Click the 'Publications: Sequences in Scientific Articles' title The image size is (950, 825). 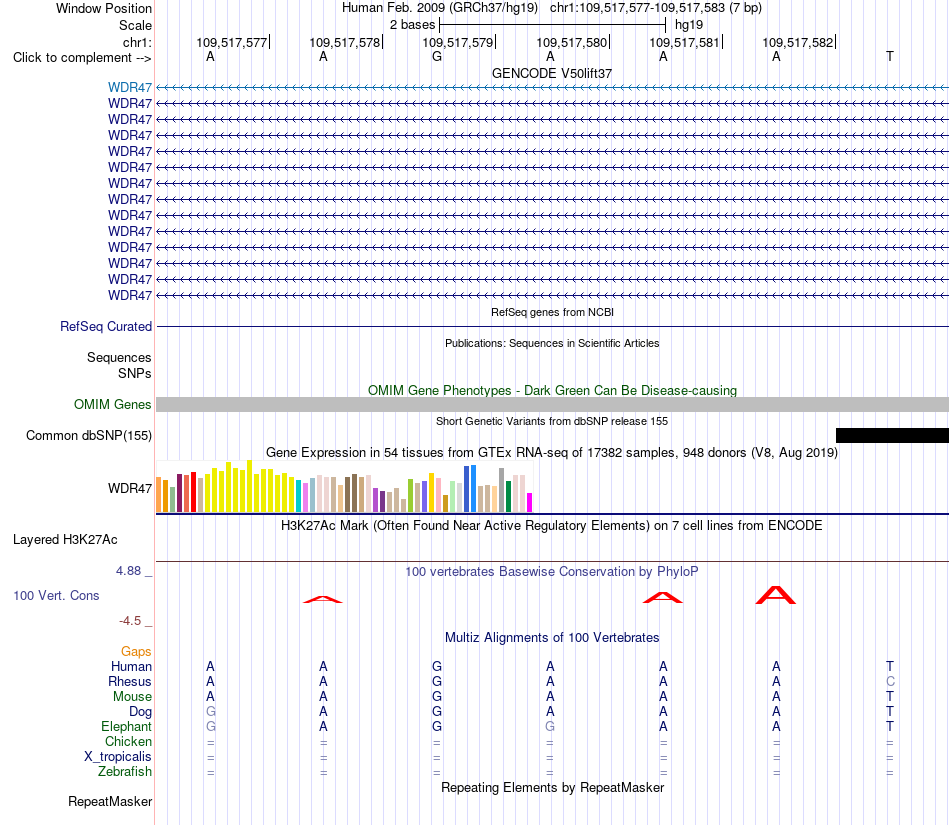[x=552, y=343]
